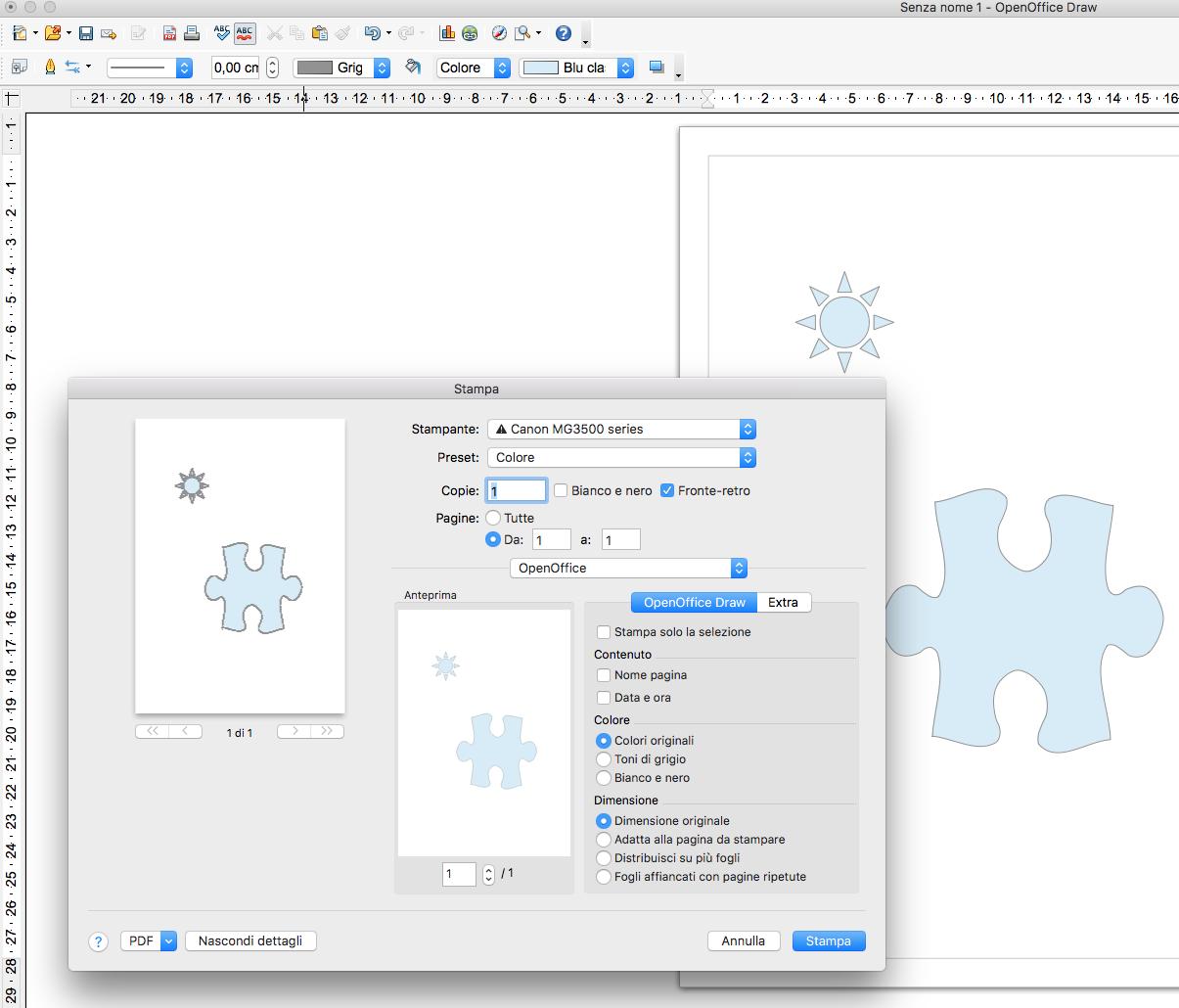Enable Nome pagina checkbox
The height and width of the screenshot is (1008, 1179).
[x=604, y=675]
